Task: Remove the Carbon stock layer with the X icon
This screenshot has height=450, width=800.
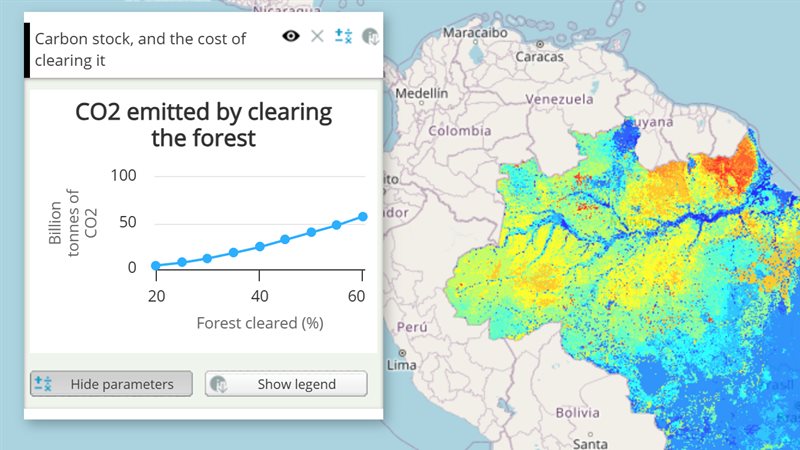Action: tap(317, 36)
